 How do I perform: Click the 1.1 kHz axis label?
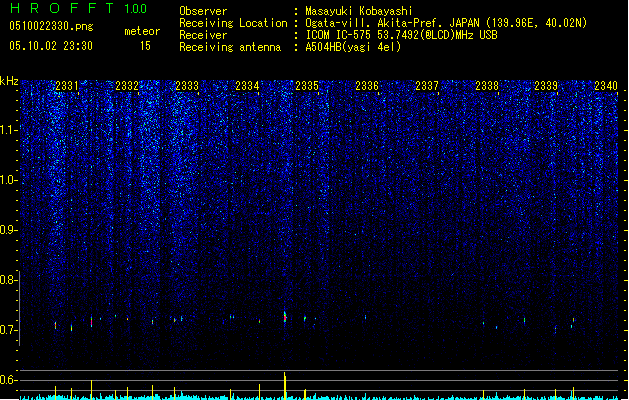click(x=9, y=130)
